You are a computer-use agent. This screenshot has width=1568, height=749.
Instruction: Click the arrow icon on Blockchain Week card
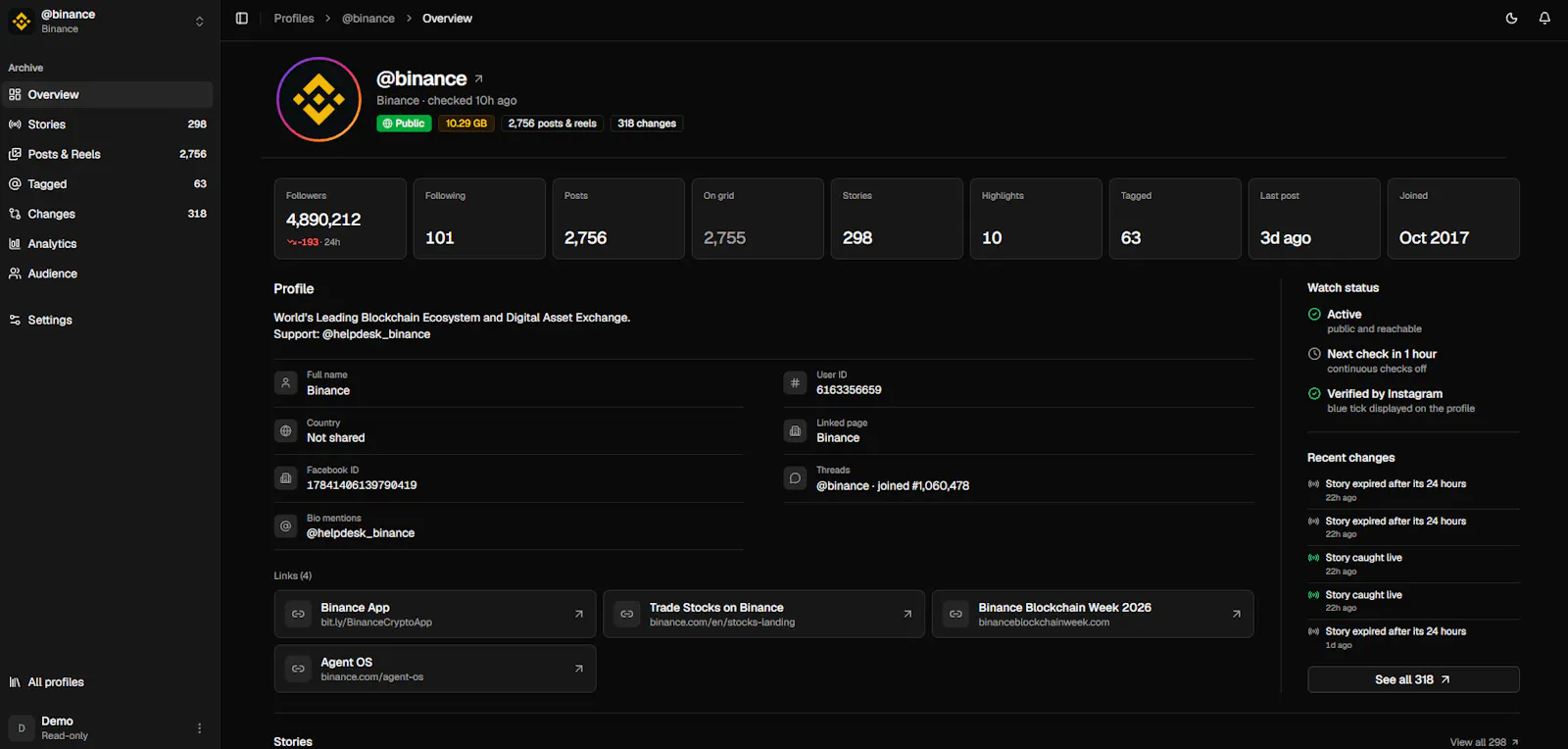click(1236, 615)
